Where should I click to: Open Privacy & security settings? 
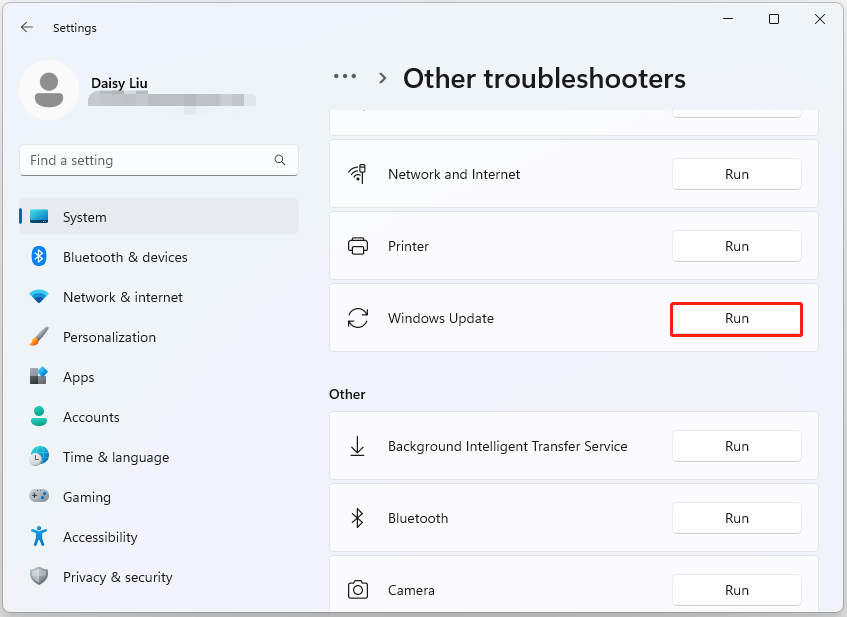[159, 576]
